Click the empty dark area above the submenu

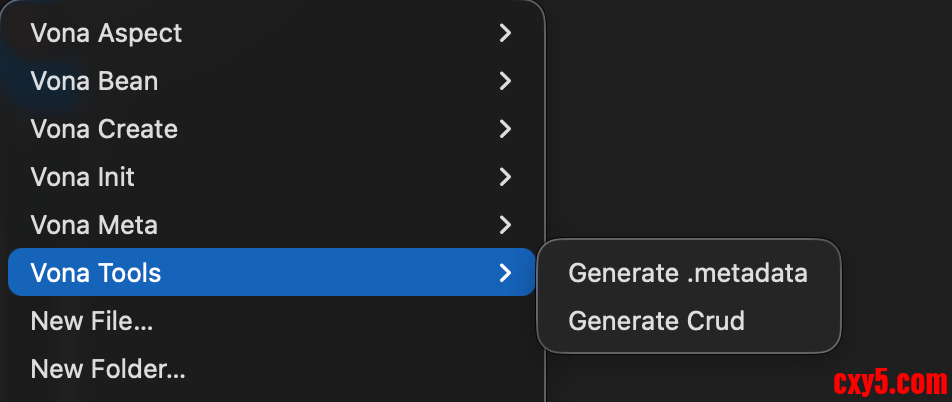(x=740, y=120)
